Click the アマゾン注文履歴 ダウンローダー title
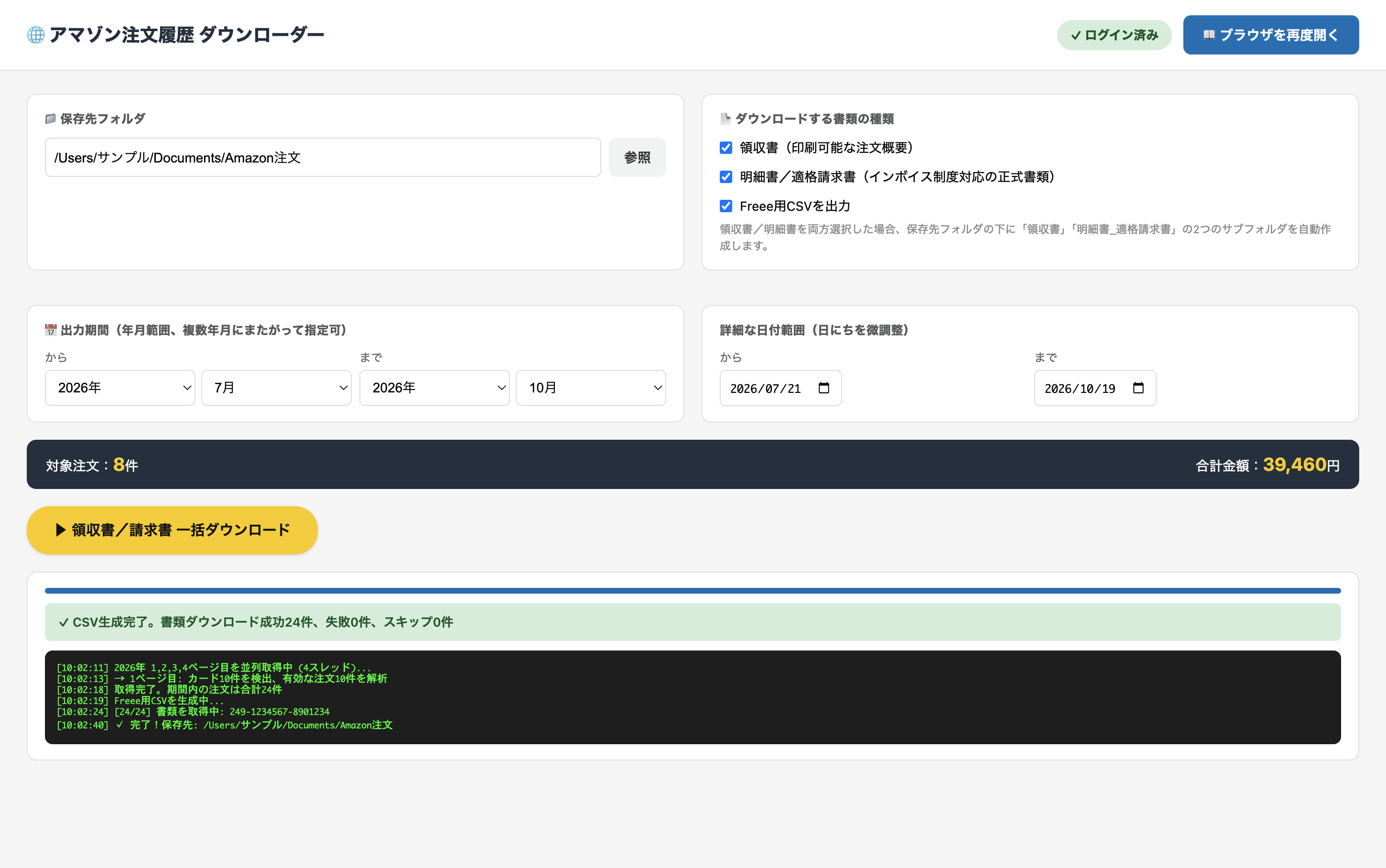This screenshot has height=868, width=1386. 186,35
